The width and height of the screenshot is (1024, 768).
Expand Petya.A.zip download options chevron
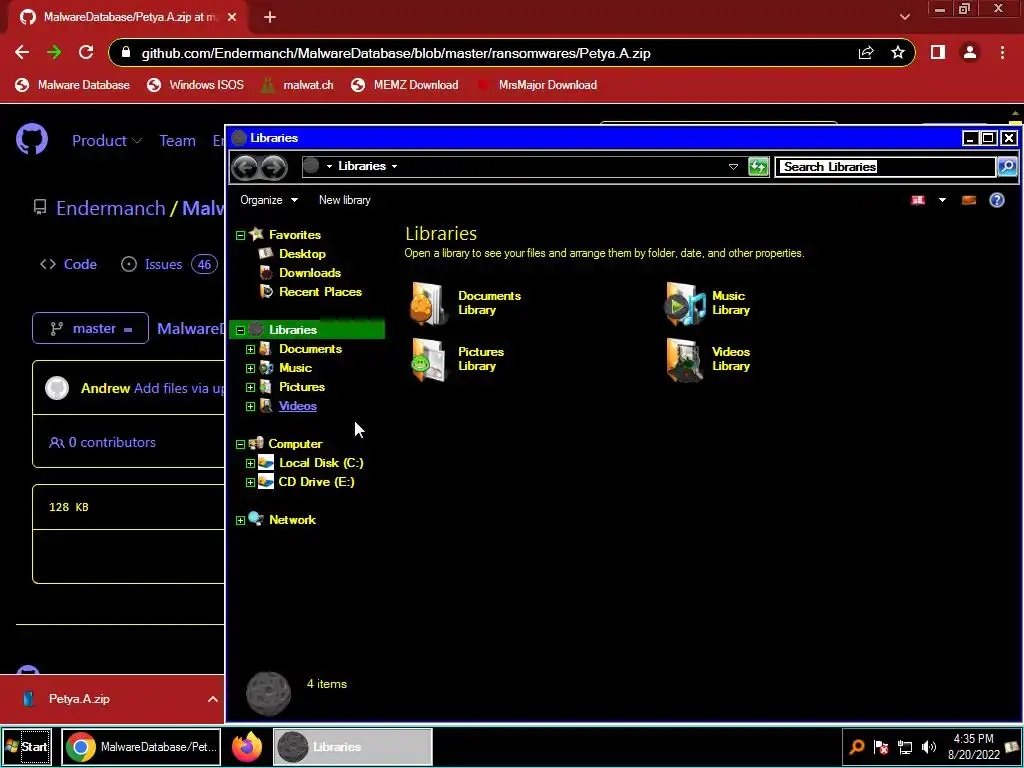point(212,699)
